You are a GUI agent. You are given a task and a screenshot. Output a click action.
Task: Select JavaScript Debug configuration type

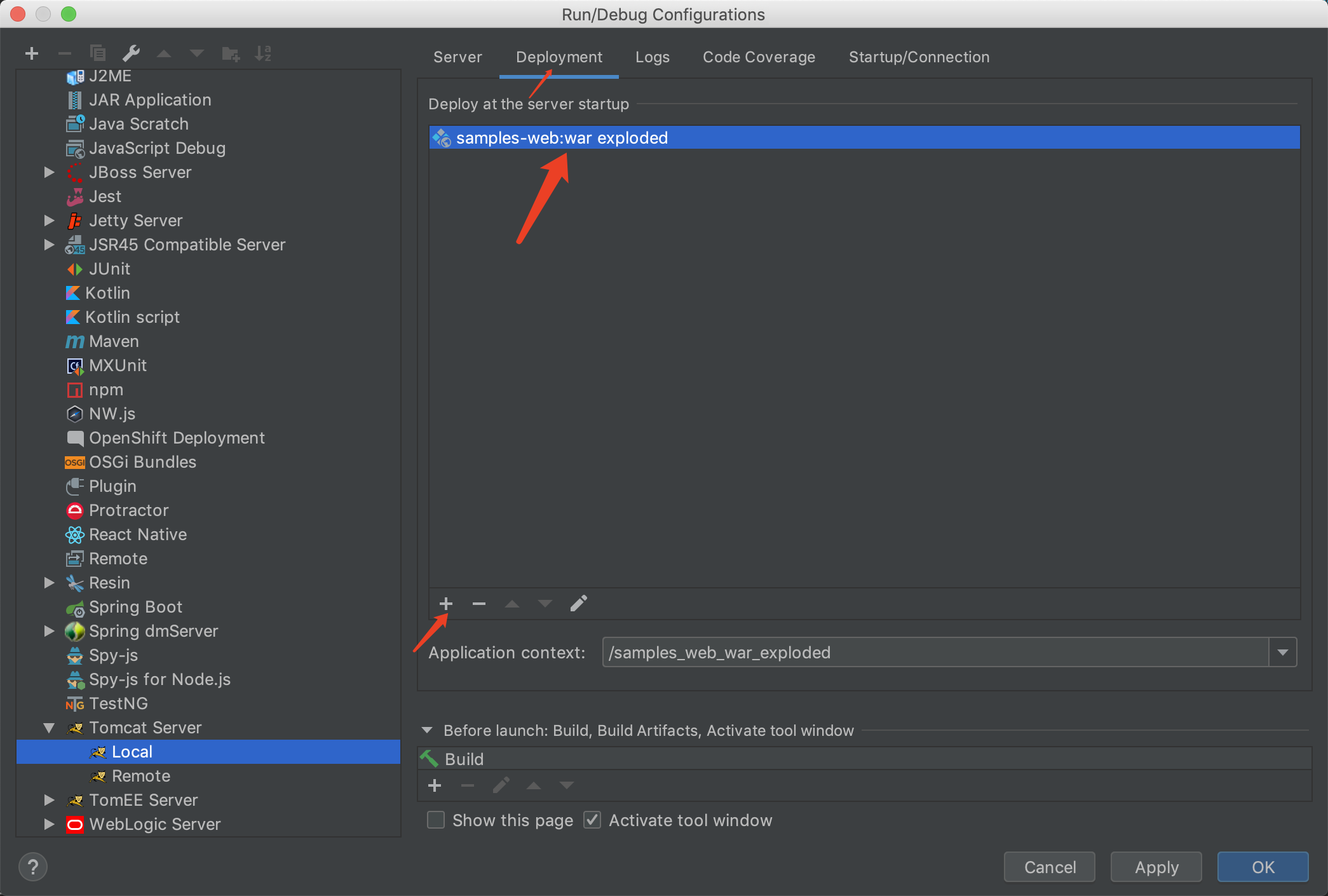coord(146,148)
